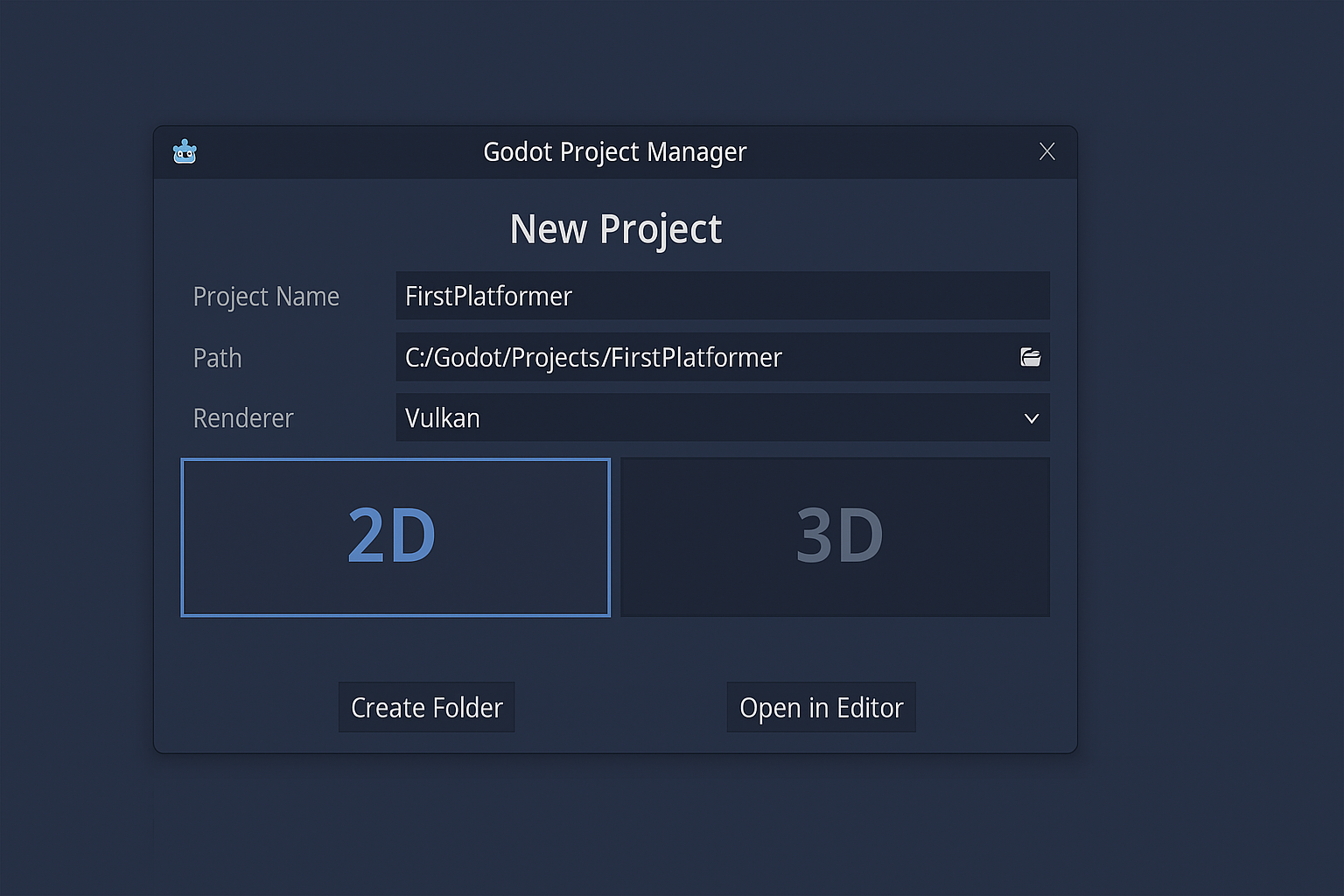Viewport: 1344px width, 896px height.
Task: Select the 3D project template
Action: coord(835,537)
